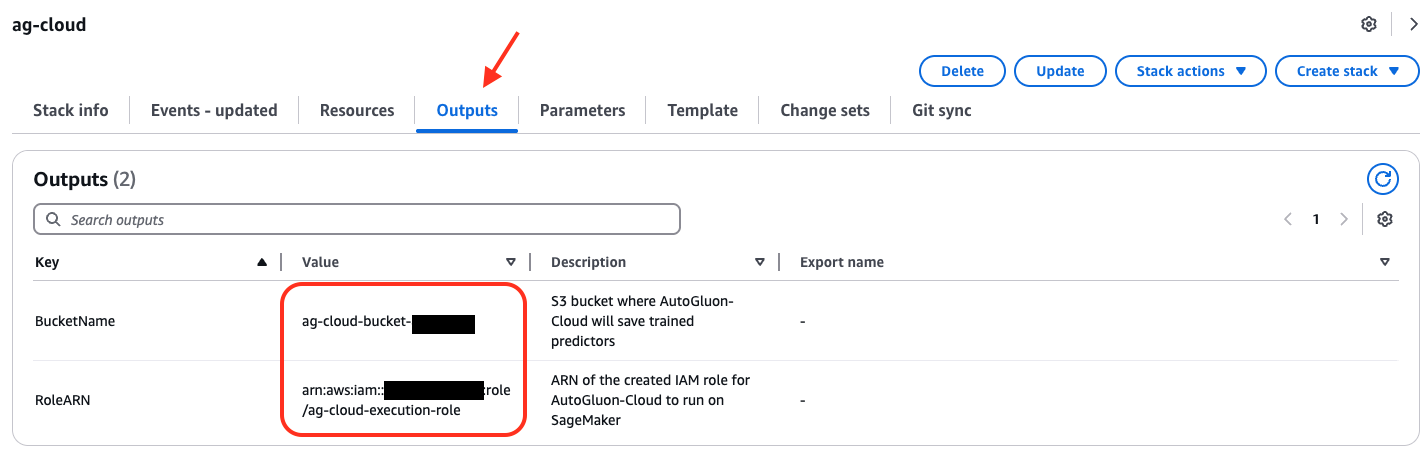The width and height of the screenshot is (1425, 455).
Task: Focus the Search outputs field
Action: (x=357, y=219)
